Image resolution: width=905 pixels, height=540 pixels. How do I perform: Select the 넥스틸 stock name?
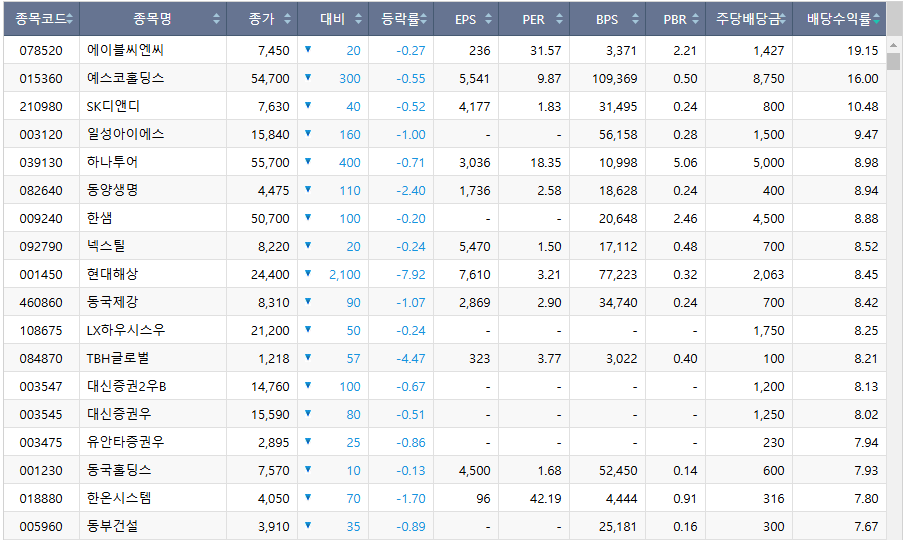(106, 246)
